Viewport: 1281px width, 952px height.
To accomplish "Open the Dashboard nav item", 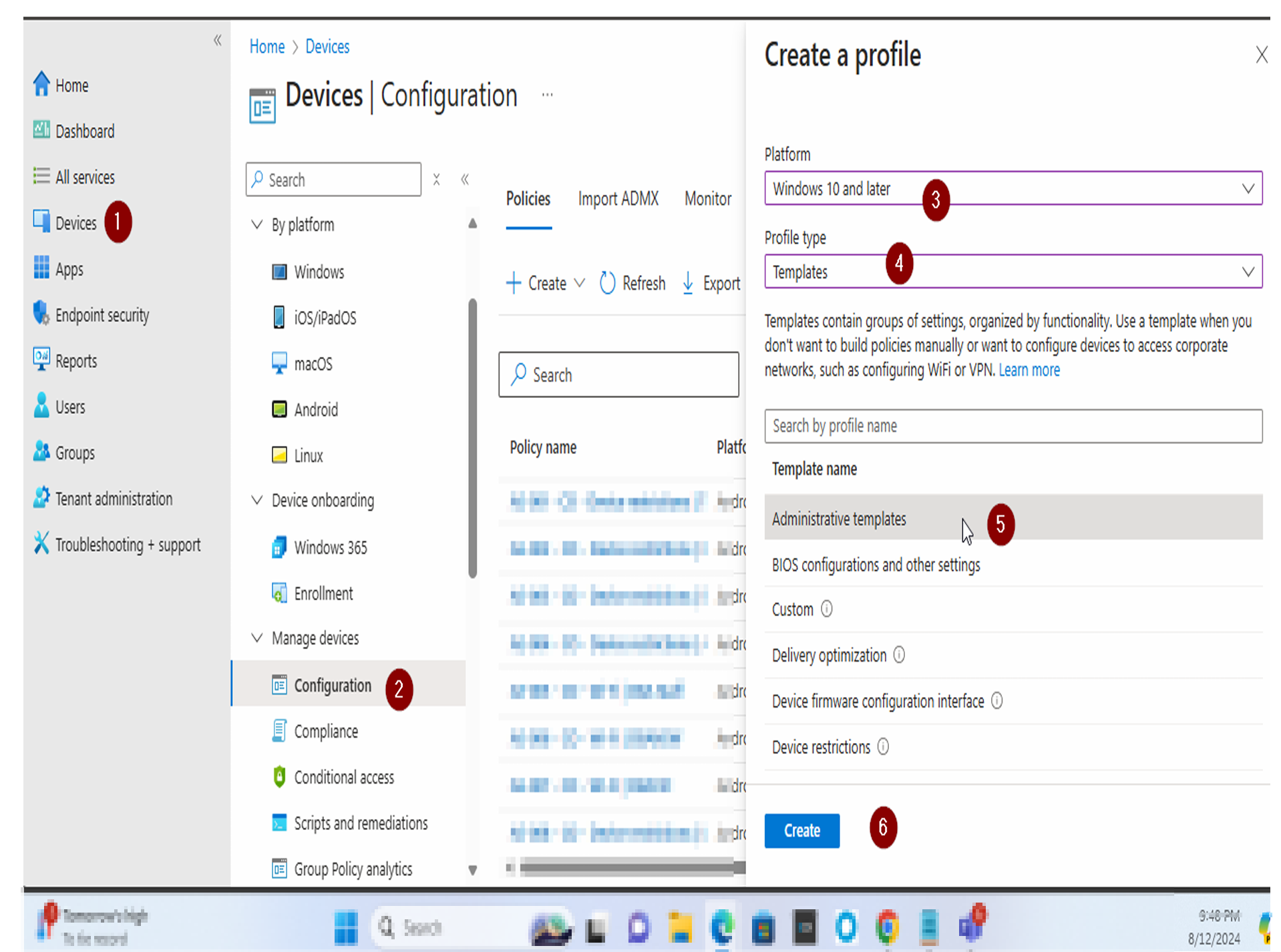I will (x=74, y=131).
